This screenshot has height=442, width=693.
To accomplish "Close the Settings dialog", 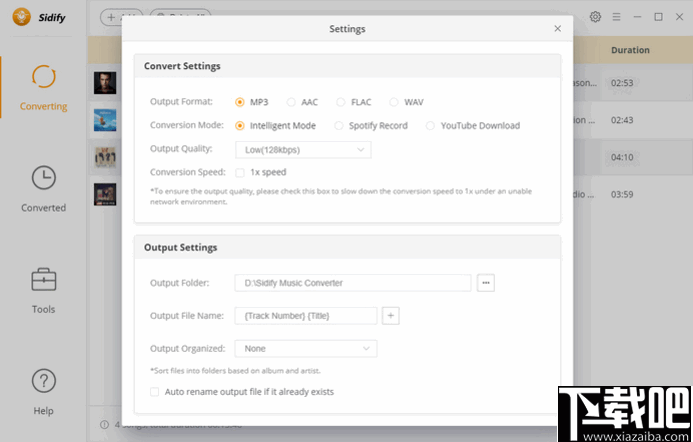I will click(557, 29).
